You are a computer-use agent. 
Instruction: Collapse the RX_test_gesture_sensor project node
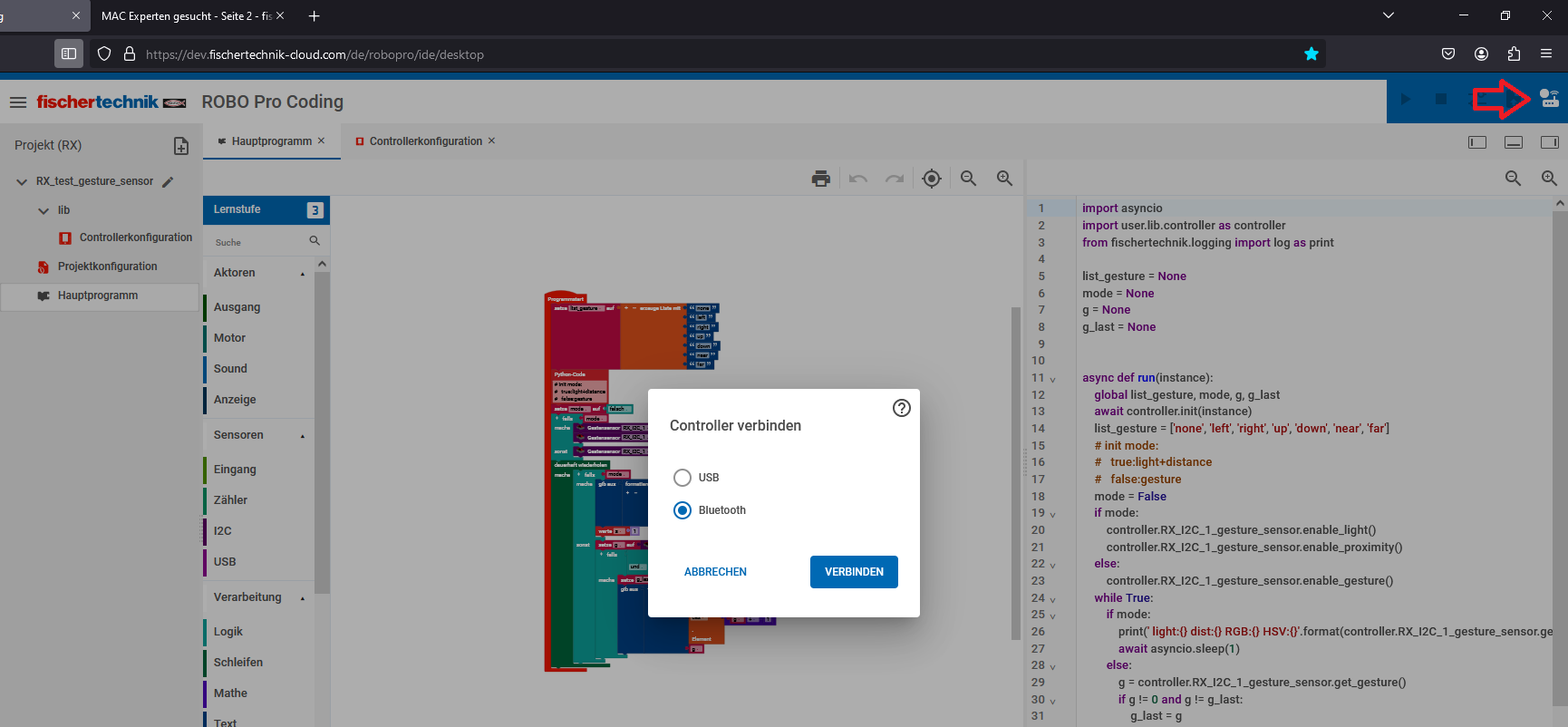pos(22,182)
